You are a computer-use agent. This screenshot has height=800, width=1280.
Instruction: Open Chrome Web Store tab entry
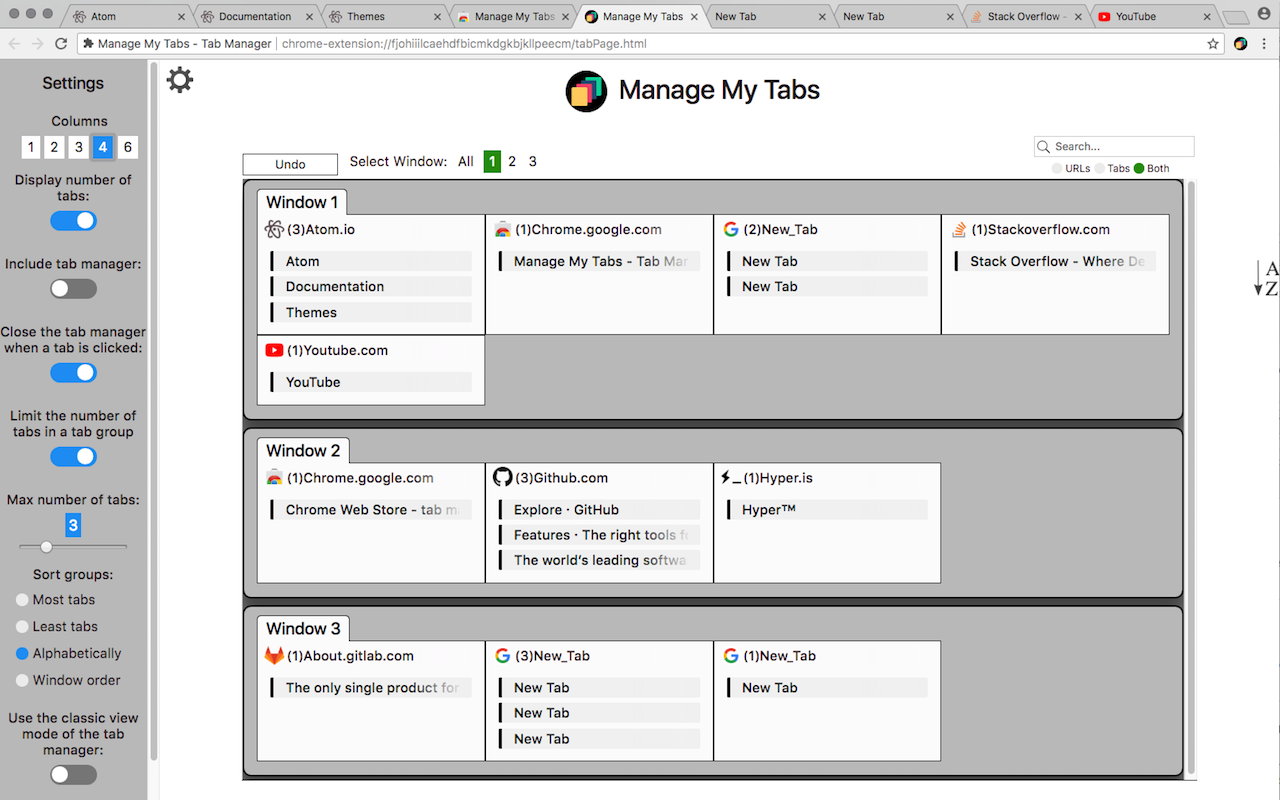(x=371, y=510)
